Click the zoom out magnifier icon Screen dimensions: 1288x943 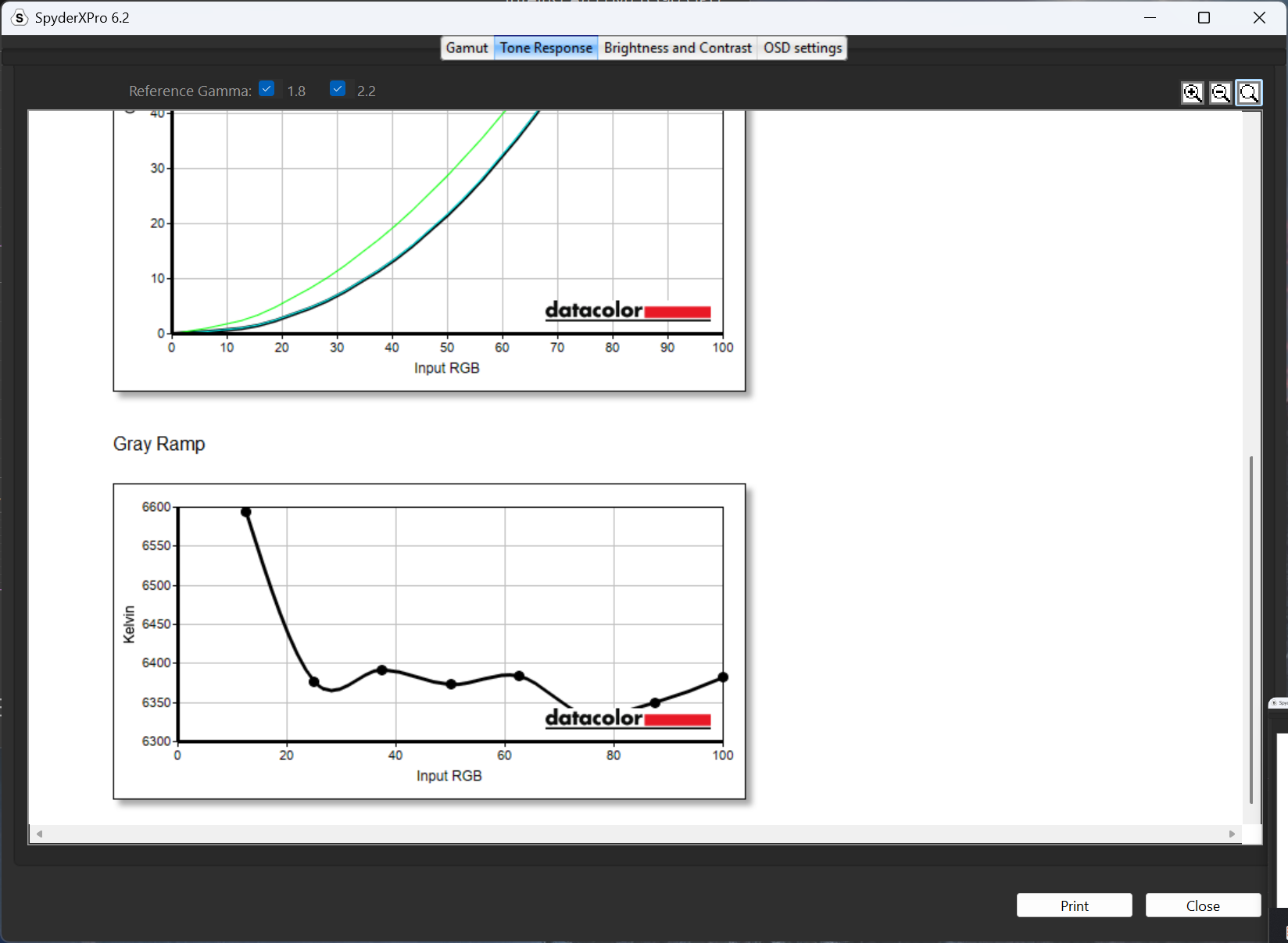pyautogui.click(x=1221, y=93)
